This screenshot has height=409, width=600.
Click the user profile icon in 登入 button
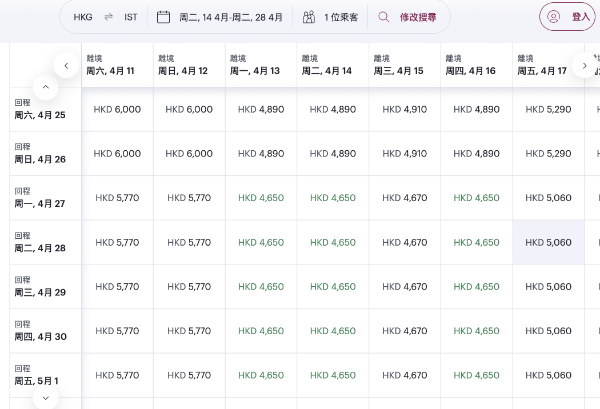(x=553, y=17)
